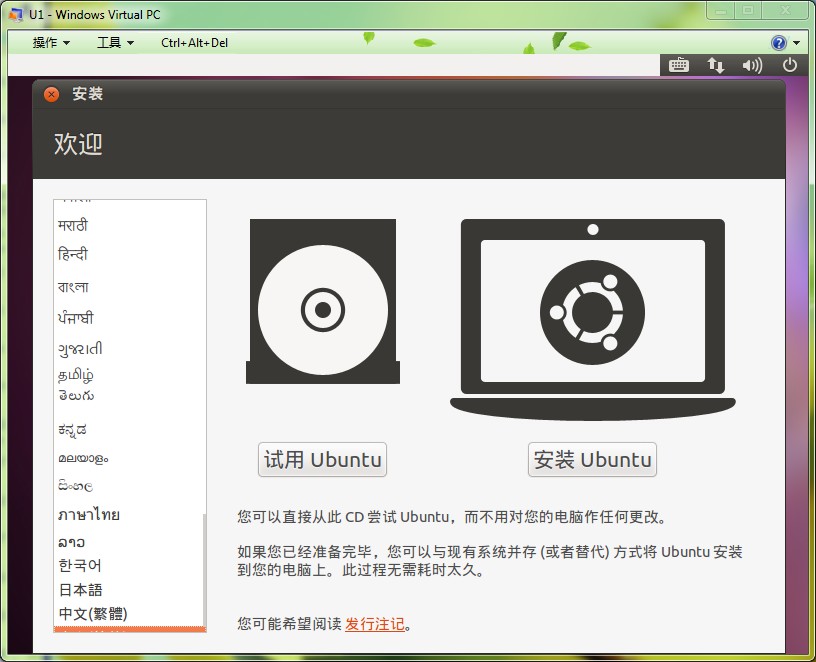Close the 安装 installer window
Viewport: 816px width, 662px height.
(51, 94)
